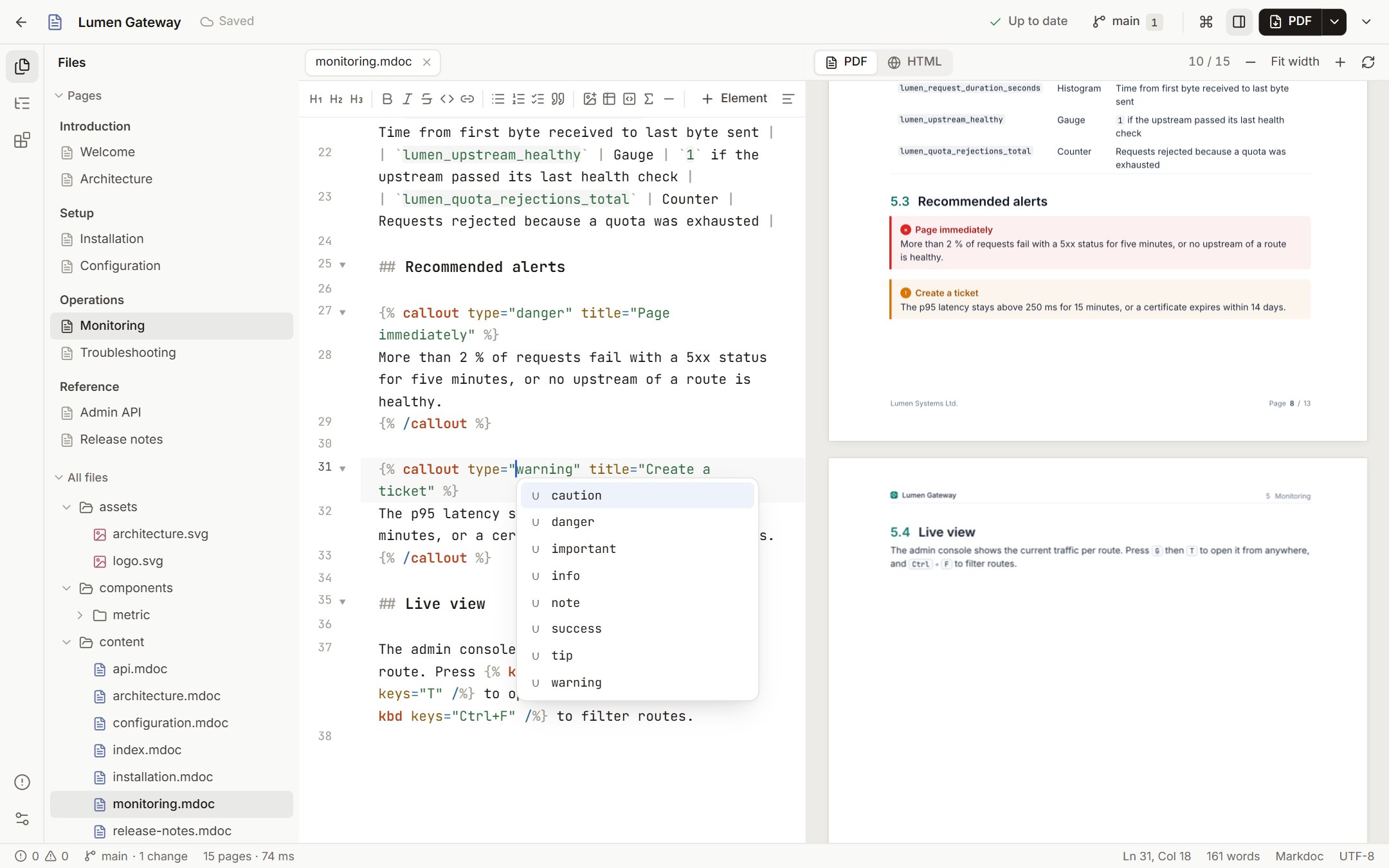Toggle italic formatting
Image resolution: width=1389 pixels, height=868 pixels.
click(407, 98)
